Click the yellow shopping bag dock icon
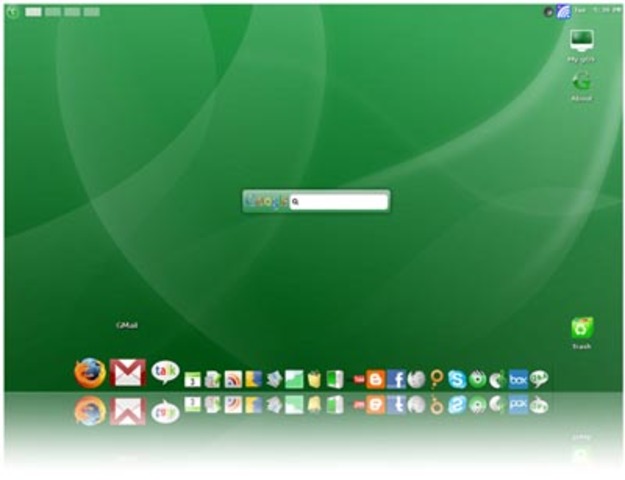 314,379
